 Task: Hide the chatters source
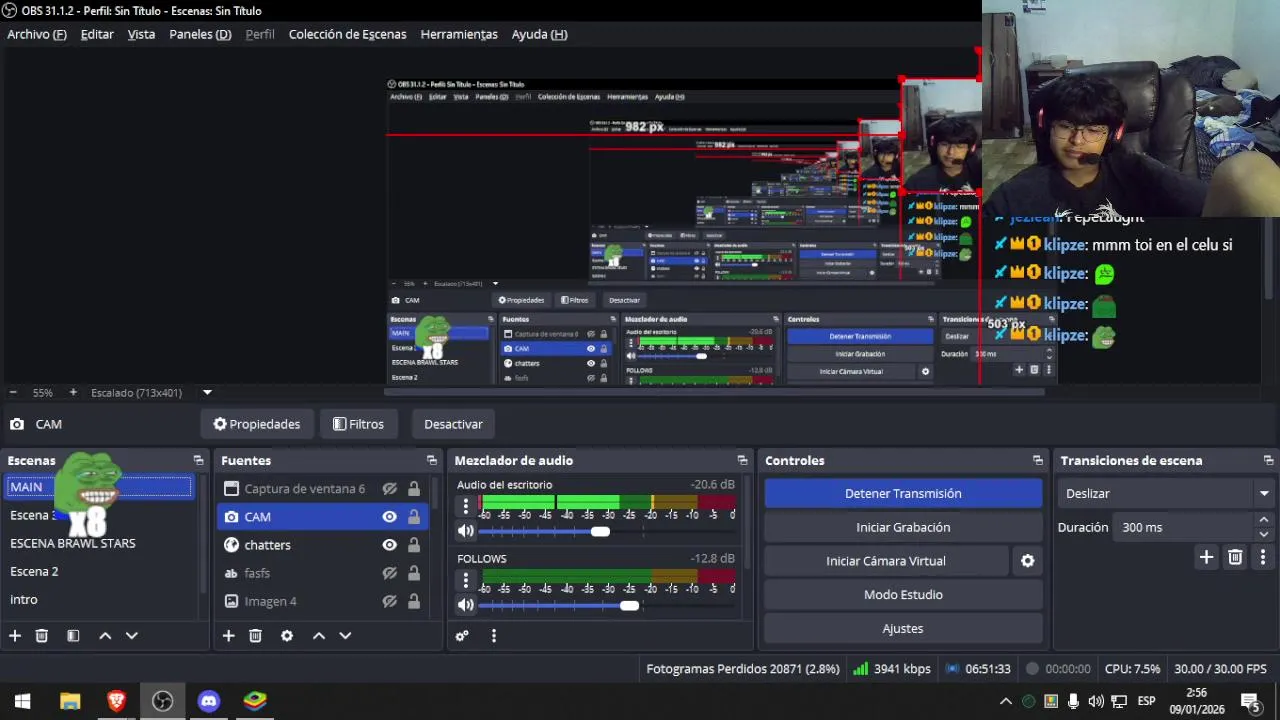pos(389,545)
